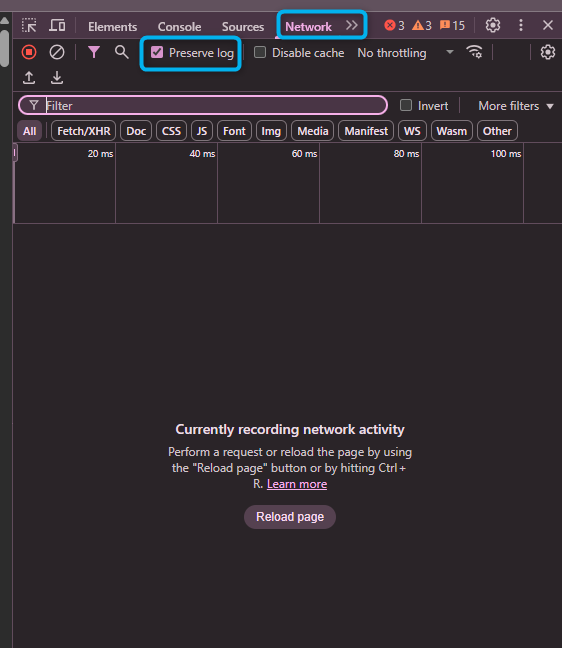Open network conditions wifi icon
Screen dimensions: 562x648
point(474,52)
